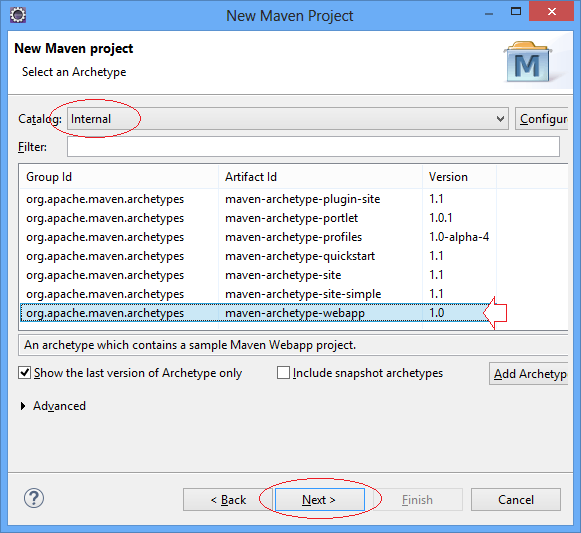Viewport: 581px width, 533px height.
Task: Open the Catalog dropdown arrow
Action: [500, 119]
